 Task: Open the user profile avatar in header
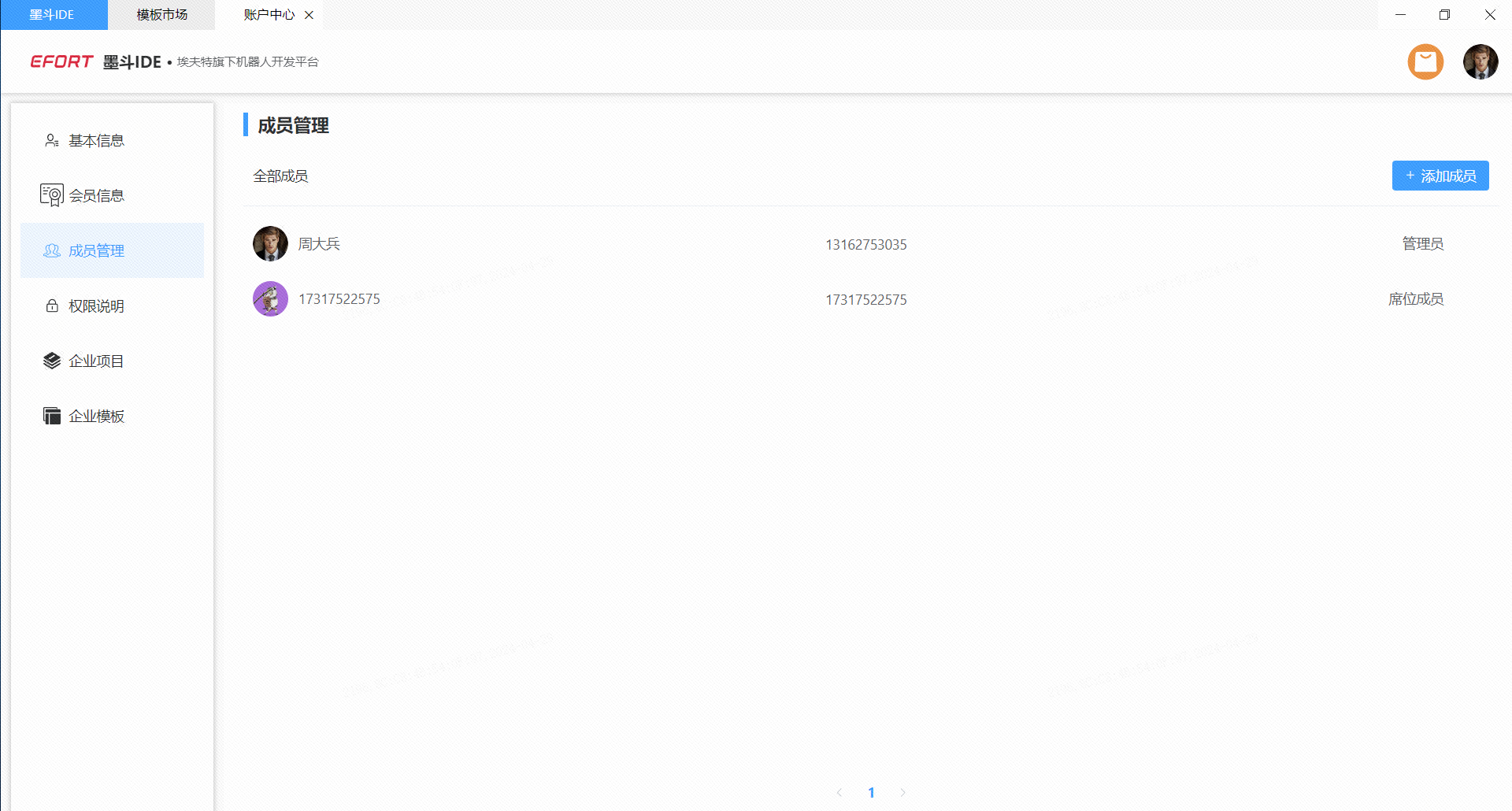click(x=1480, y=61)
